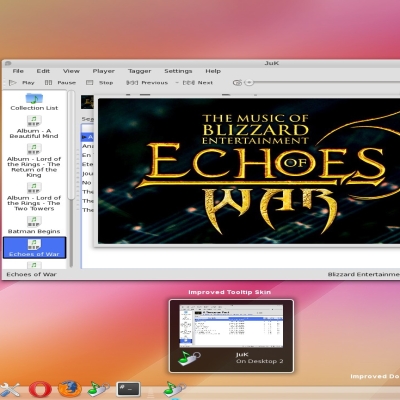Open the Tagger menu
Screen dimensions: 400x400
tap(139, 71)
